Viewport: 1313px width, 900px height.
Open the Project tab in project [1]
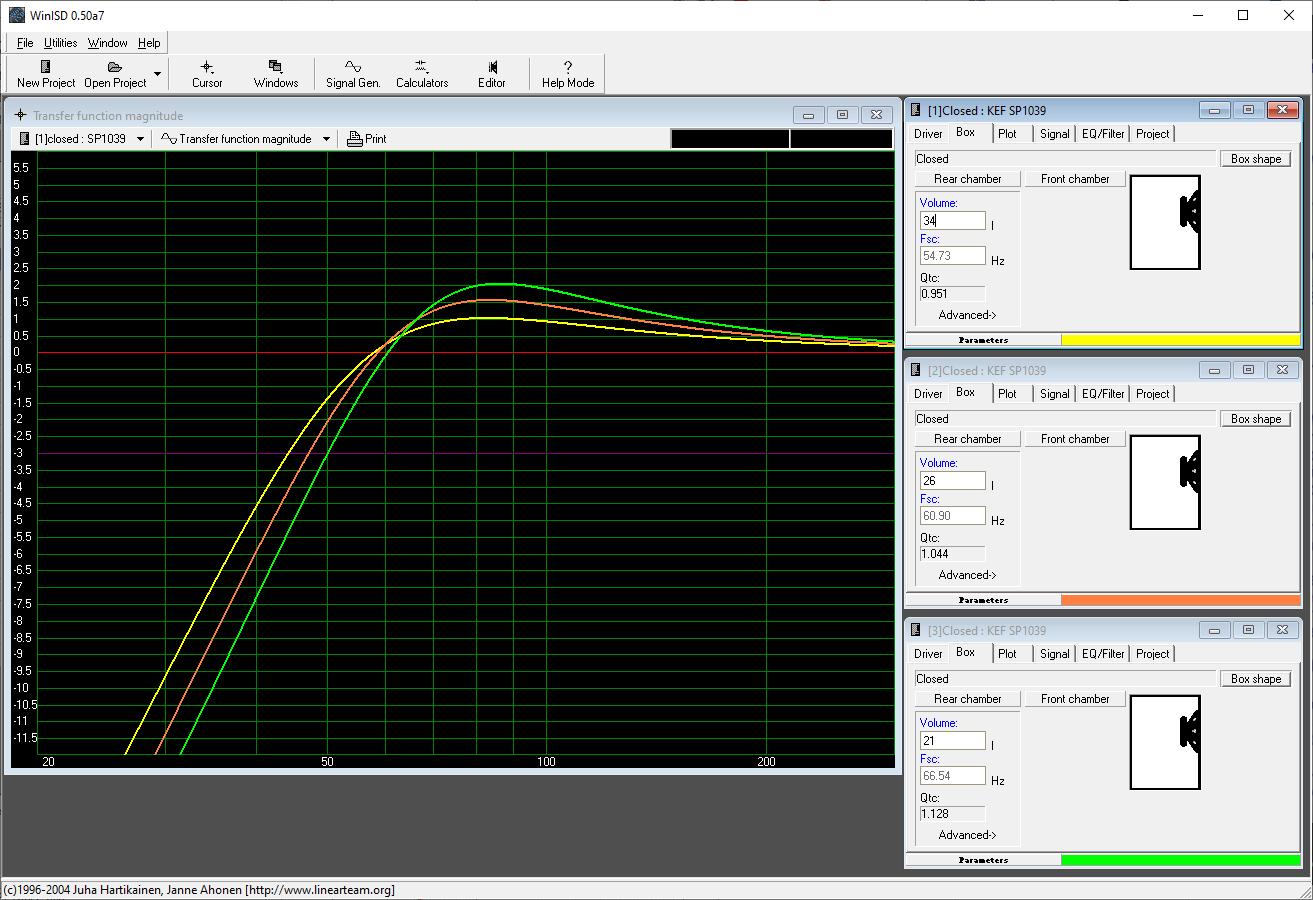point(1152,134)
